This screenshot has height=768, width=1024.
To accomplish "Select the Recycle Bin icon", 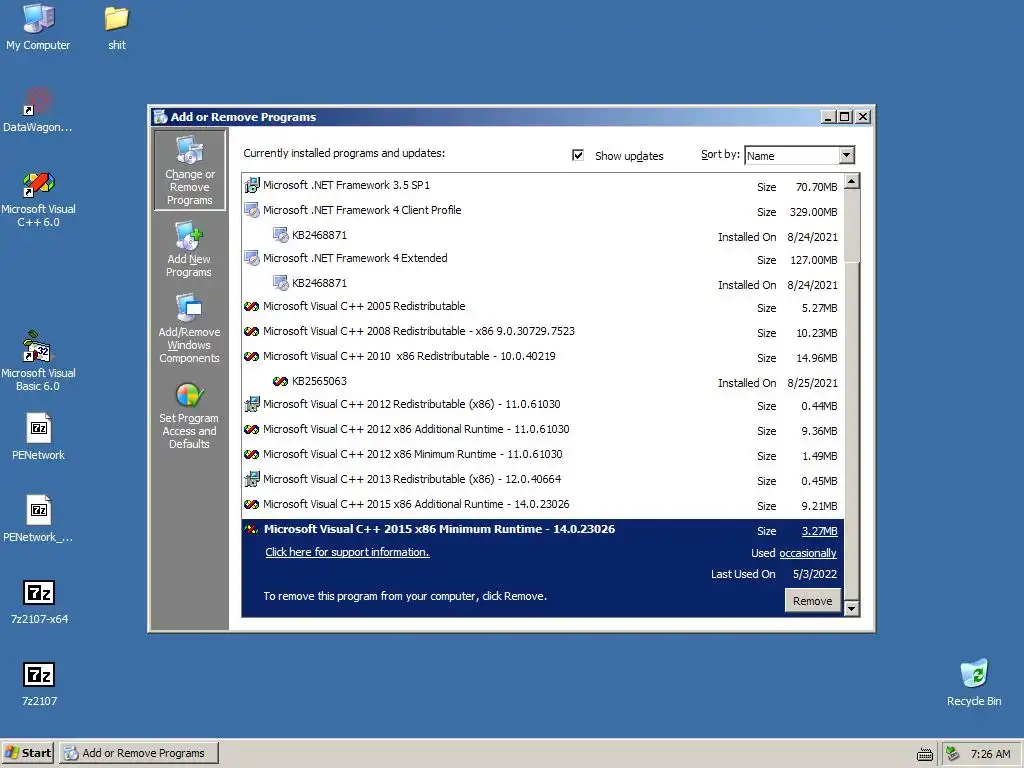I will (974, 673).
